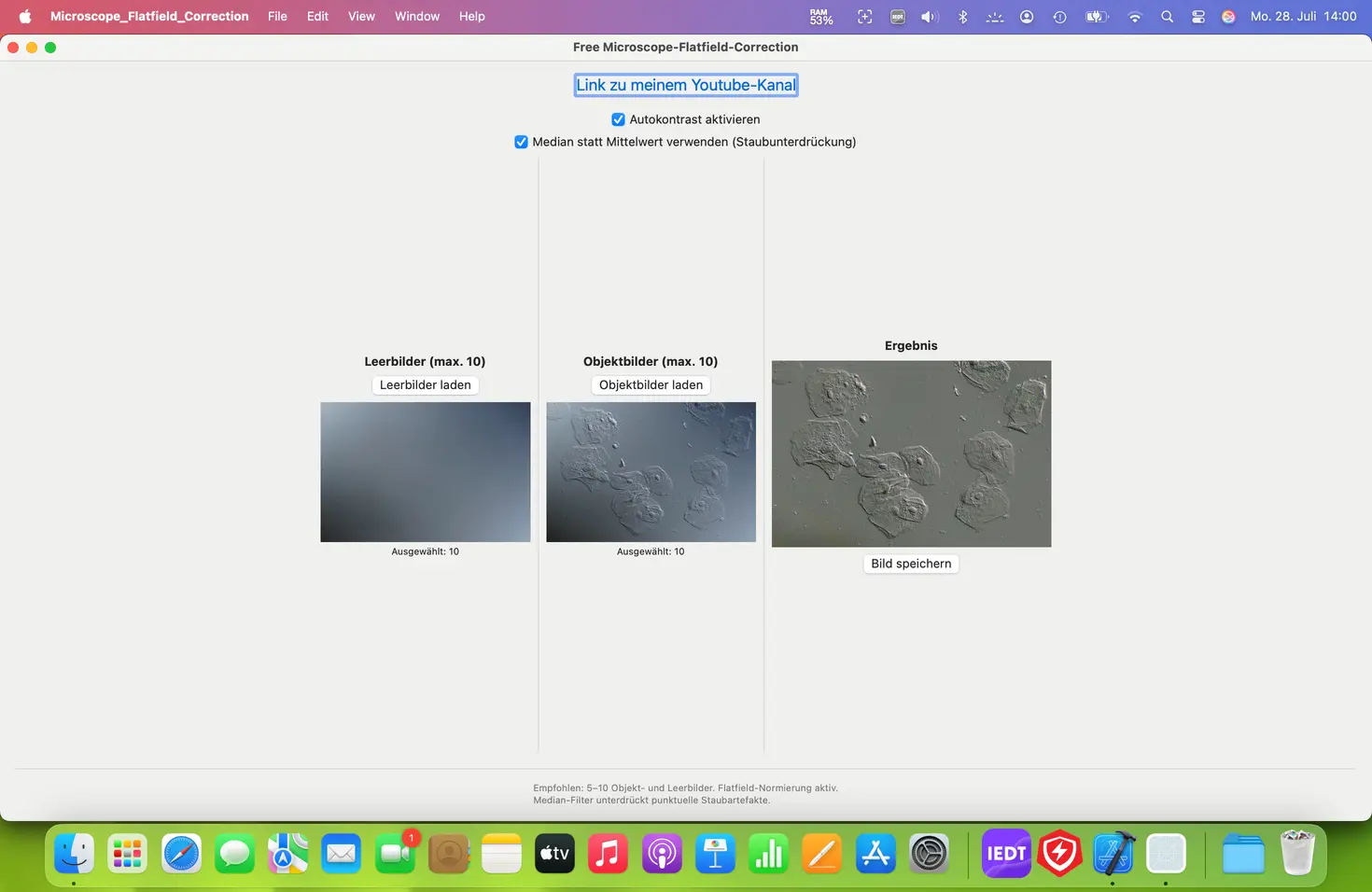
Task: Disable the Autokontrast aktivieren checkbox
Action: pos(618,119)
